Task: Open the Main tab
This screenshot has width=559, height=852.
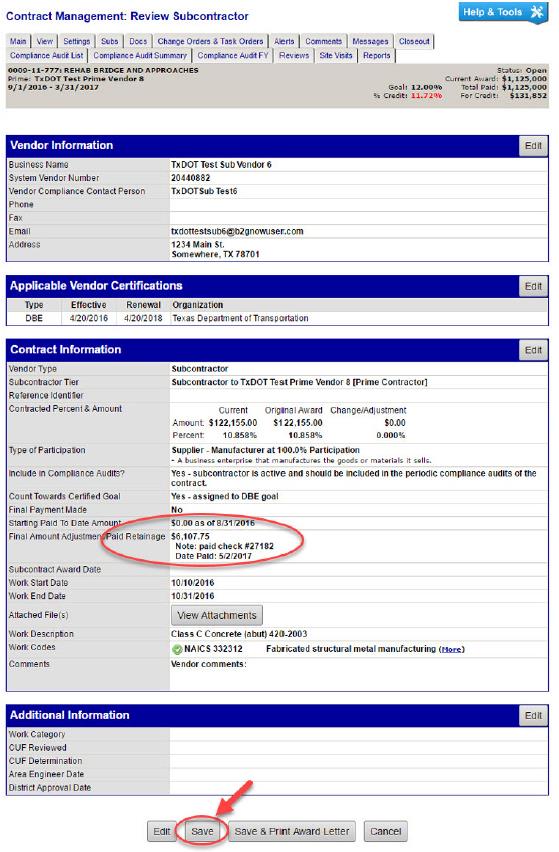Action: pos(18,41)
